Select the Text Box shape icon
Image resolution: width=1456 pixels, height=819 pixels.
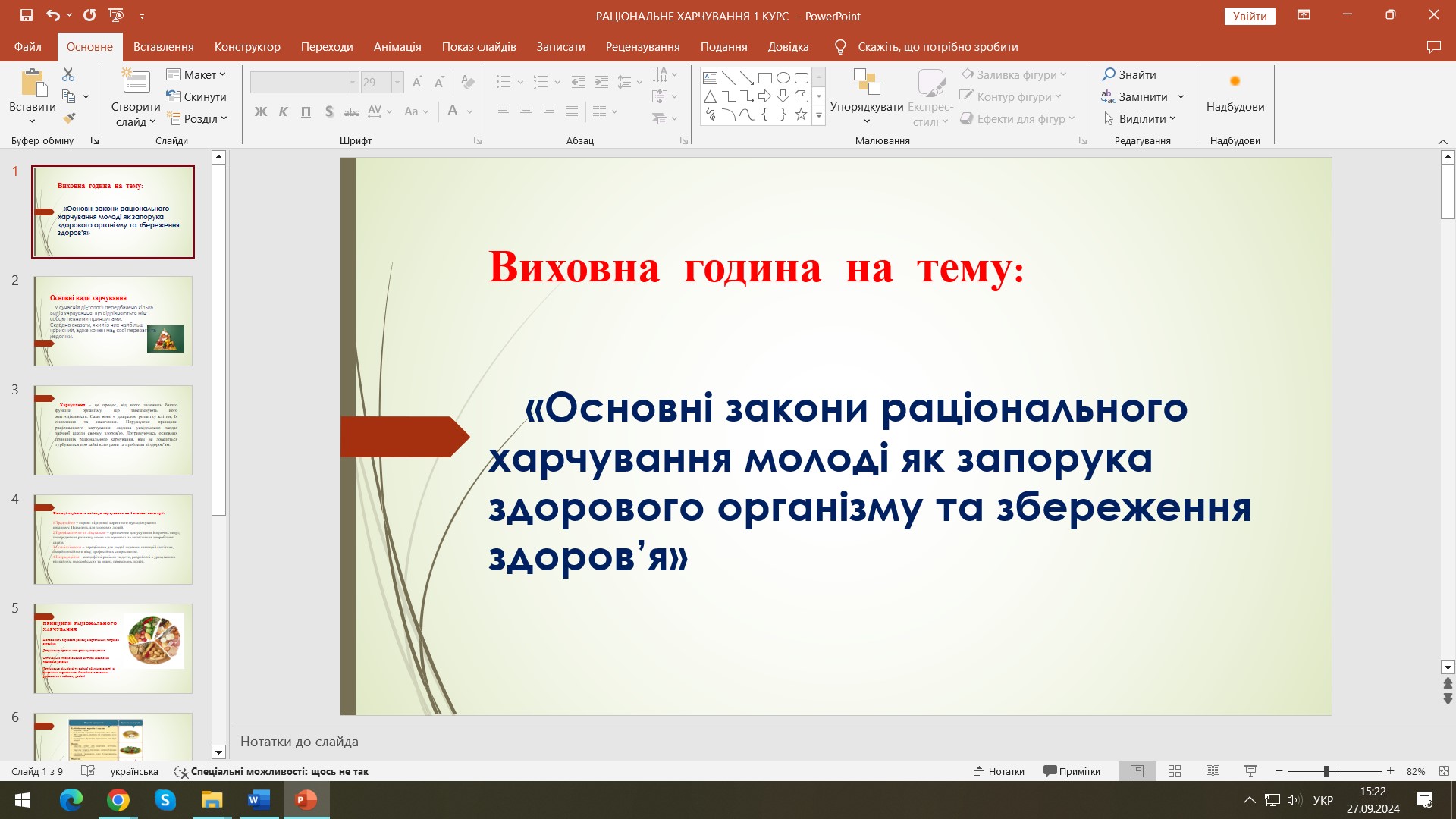pos(710,77)
